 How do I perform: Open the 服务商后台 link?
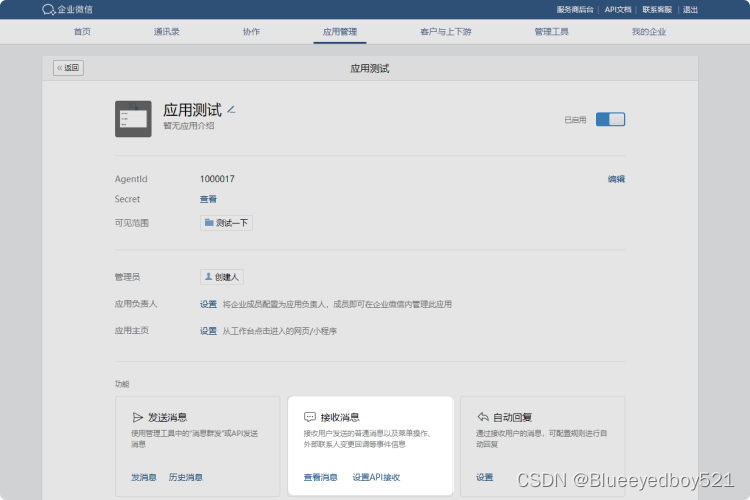(x=575, y=10)
